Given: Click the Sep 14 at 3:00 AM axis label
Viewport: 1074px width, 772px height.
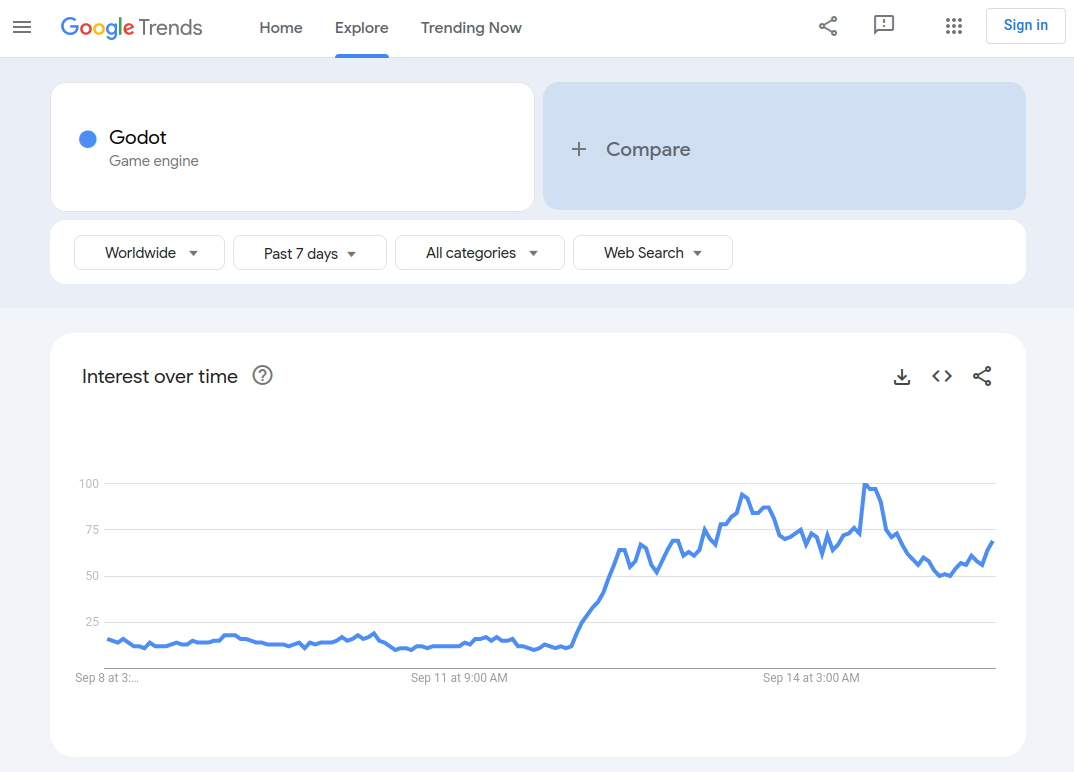Looking at the screenshot, I should coord(811,678).
